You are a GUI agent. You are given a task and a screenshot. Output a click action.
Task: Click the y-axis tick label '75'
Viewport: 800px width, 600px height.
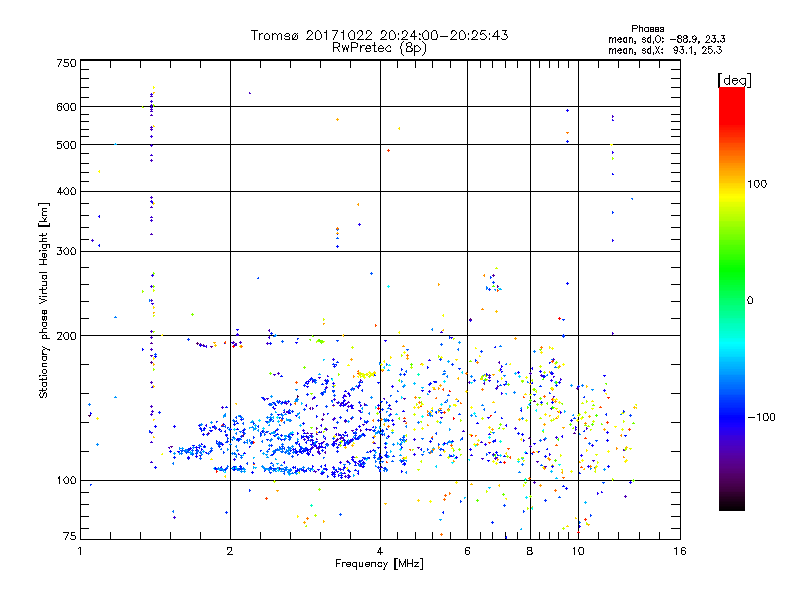coord(70,536)
